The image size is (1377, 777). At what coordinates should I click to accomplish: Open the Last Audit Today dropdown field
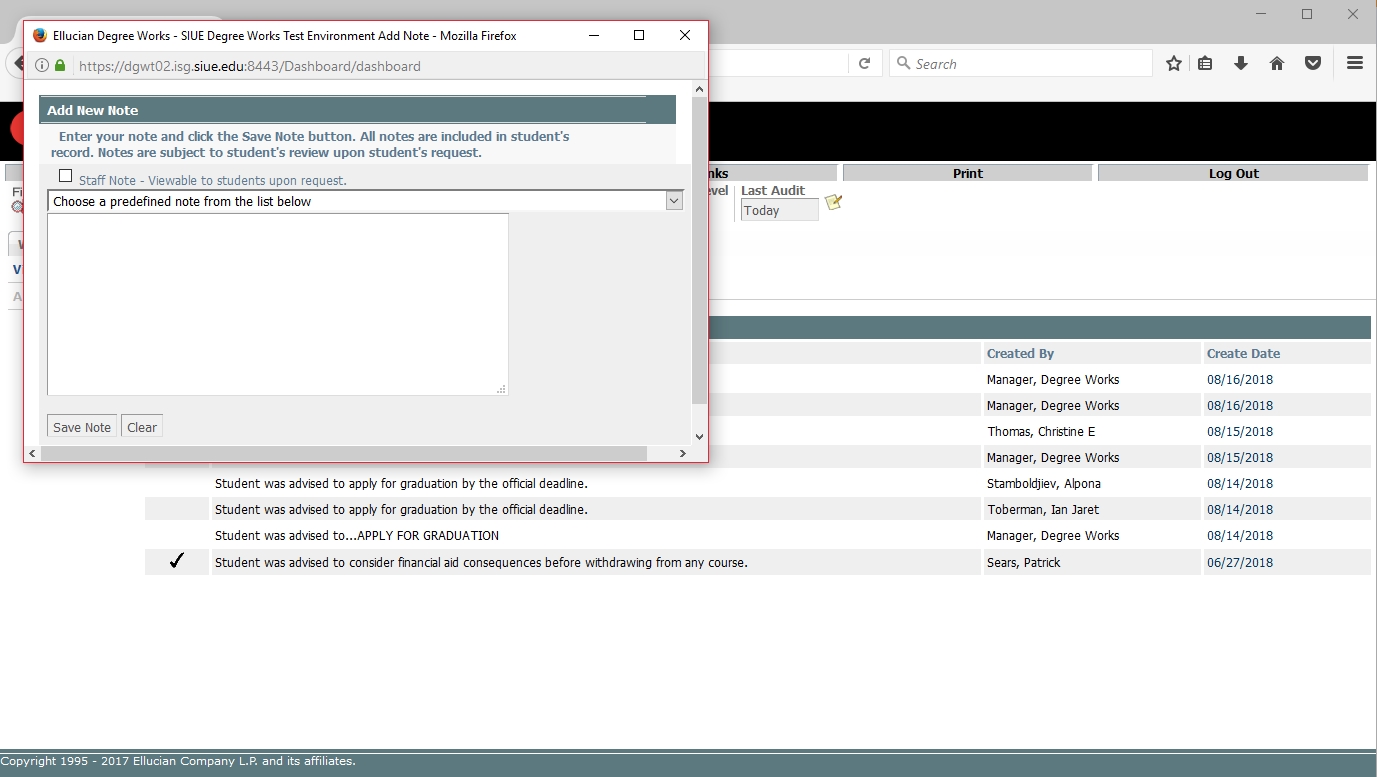point(779,211)
